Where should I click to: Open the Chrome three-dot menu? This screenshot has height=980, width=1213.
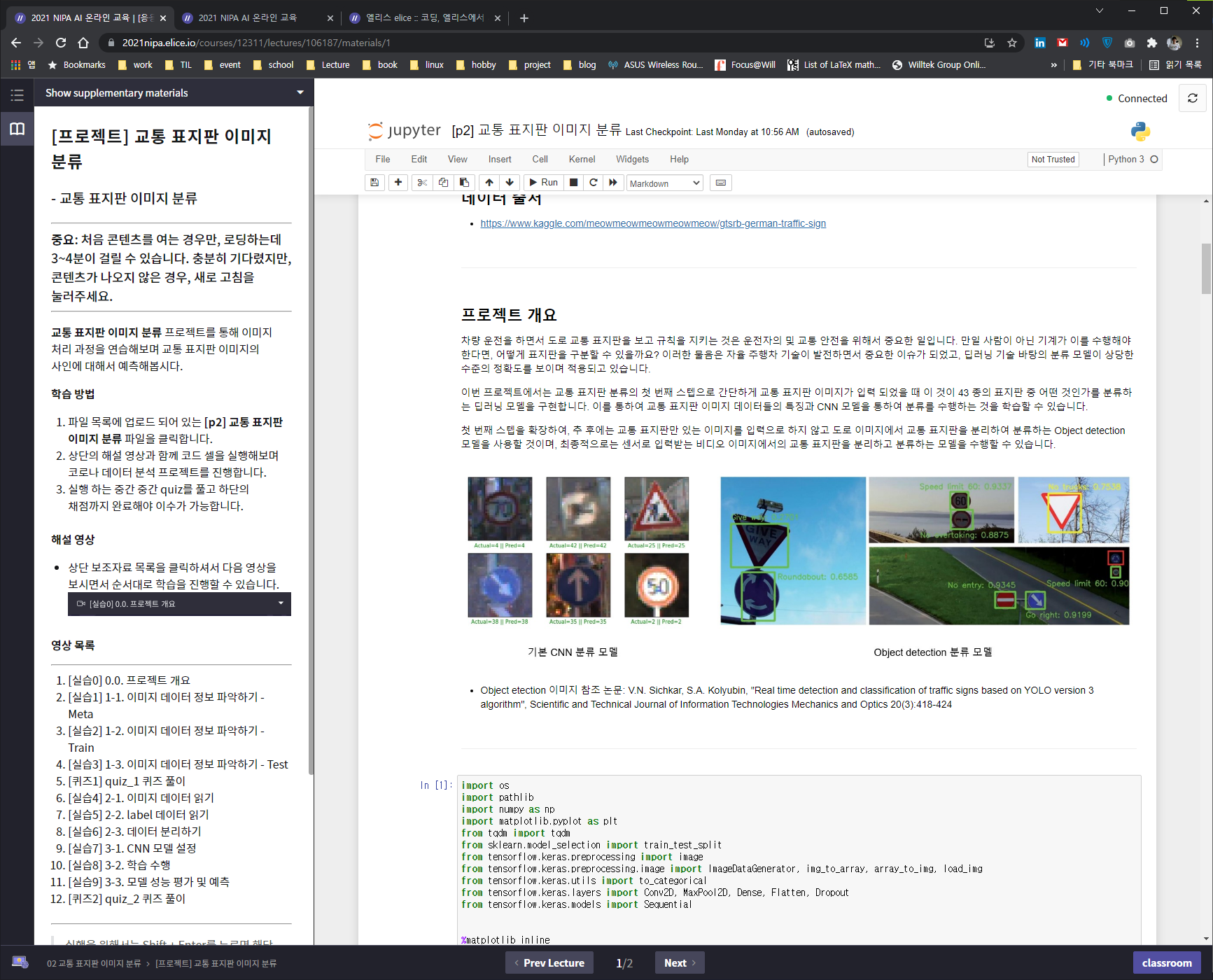[x=1197, y=43]
